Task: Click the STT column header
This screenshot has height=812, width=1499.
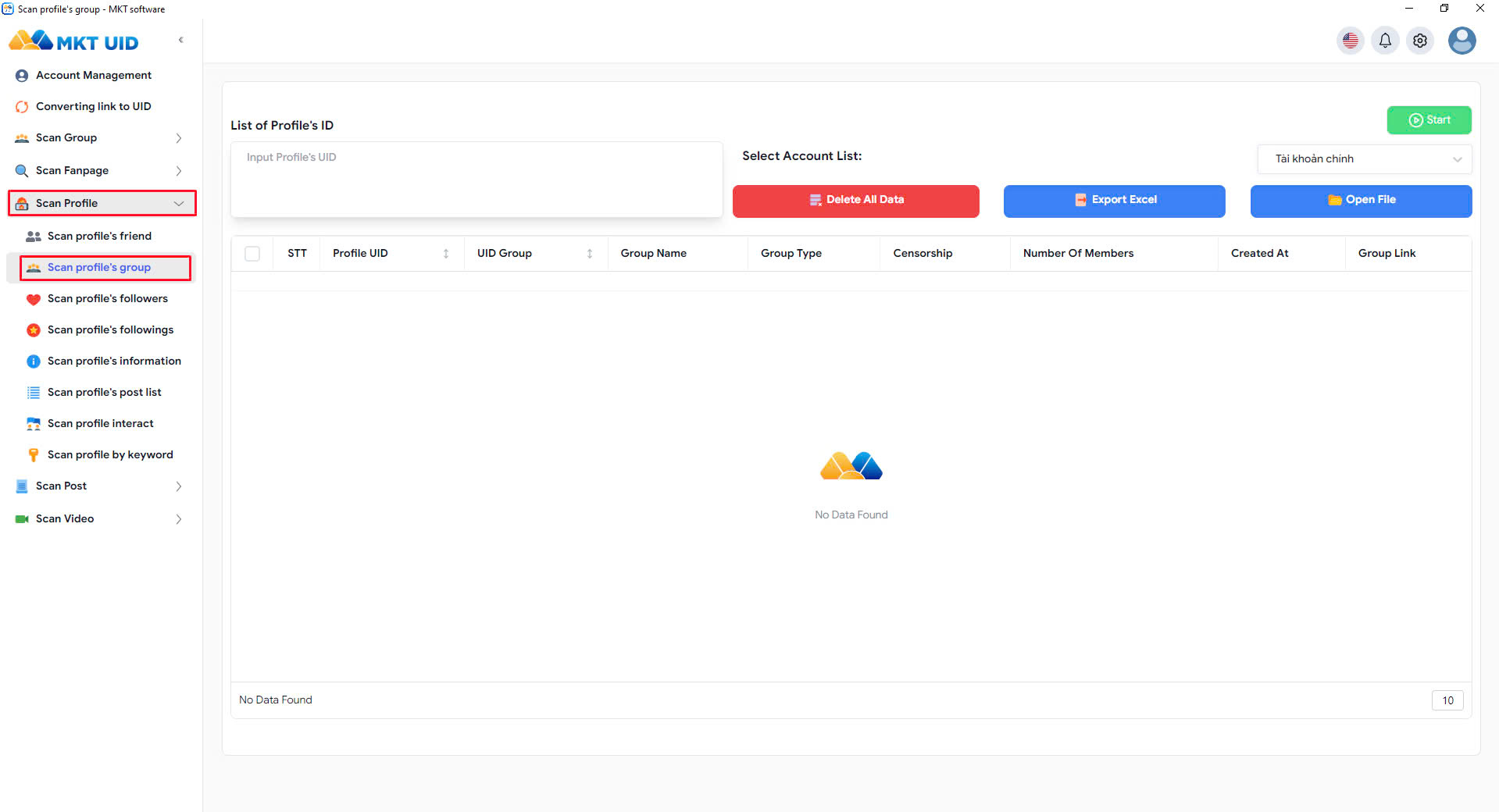Action: click(297, 254)
